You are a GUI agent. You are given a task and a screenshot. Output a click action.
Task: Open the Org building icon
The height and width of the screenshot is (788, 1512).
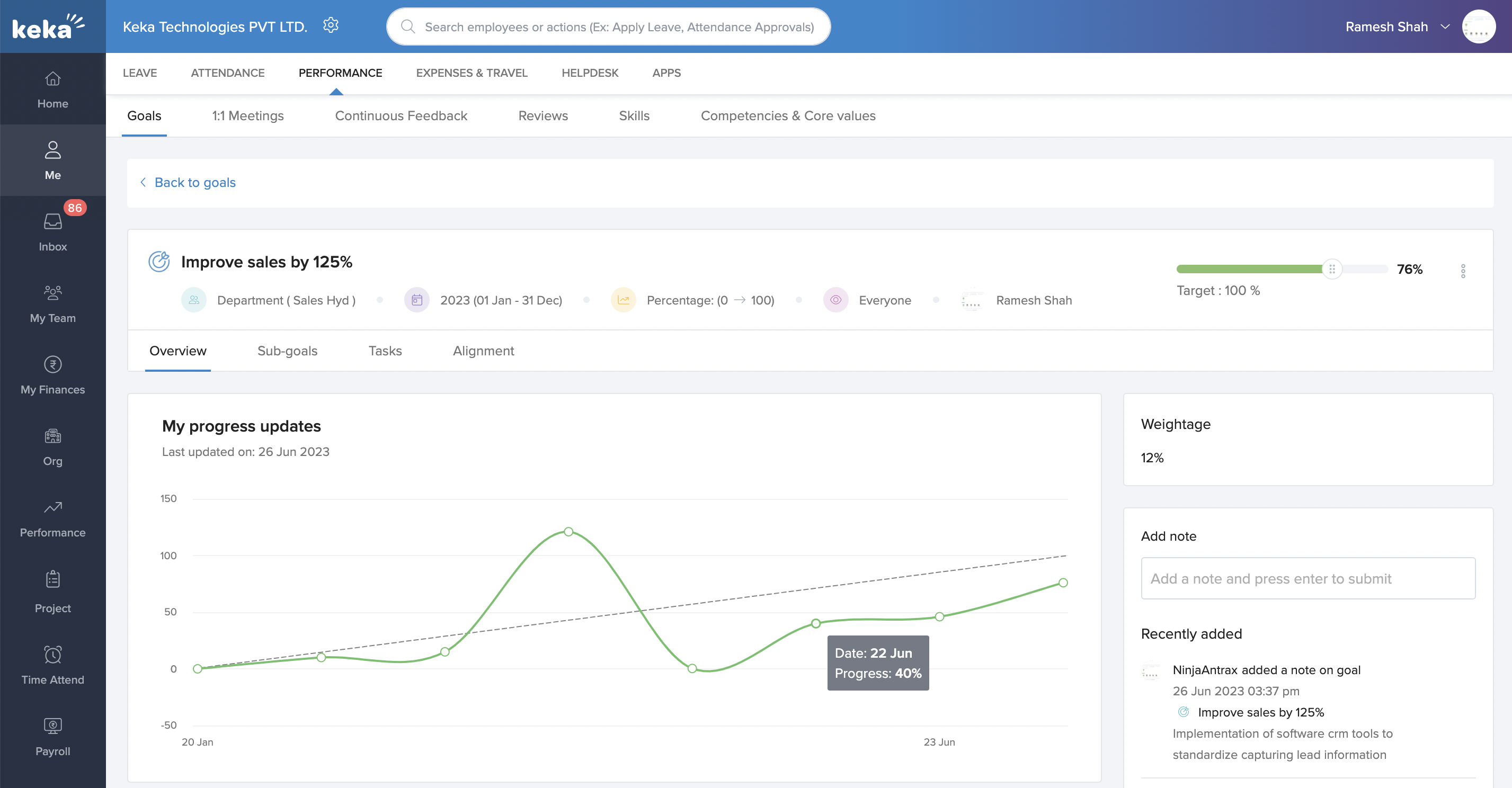tap(53, 436)
